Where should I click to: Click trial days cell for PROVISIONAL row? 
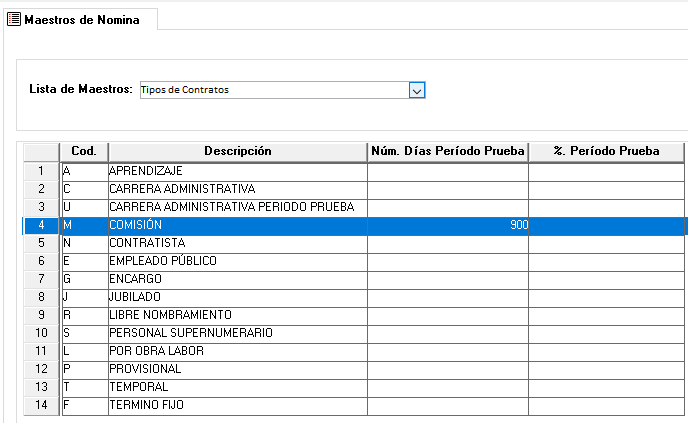(447, 369)
